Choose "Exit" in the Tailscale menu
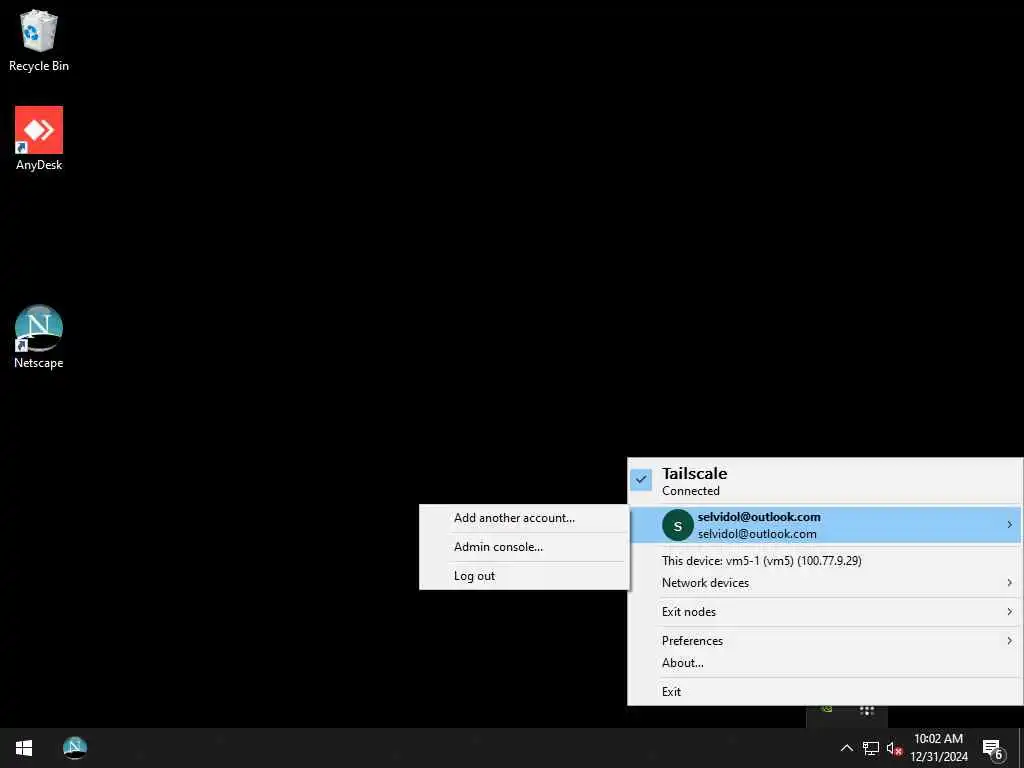This screenshot has height=768, width=1024. coord(825,692)
